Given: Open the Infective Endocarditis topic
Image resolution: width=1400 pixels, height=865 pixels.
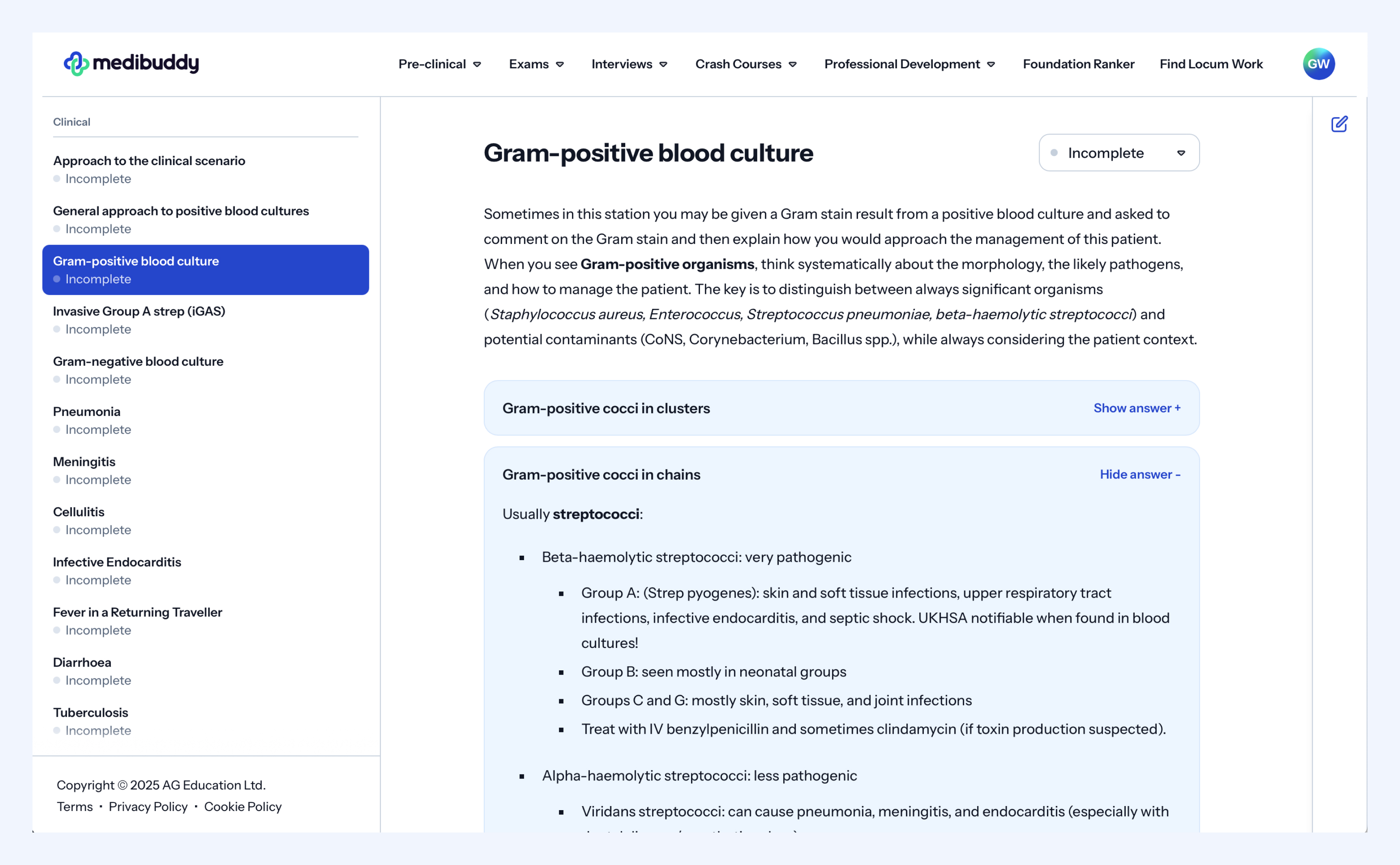Looking at the screenshot, I should pos(117,562).
